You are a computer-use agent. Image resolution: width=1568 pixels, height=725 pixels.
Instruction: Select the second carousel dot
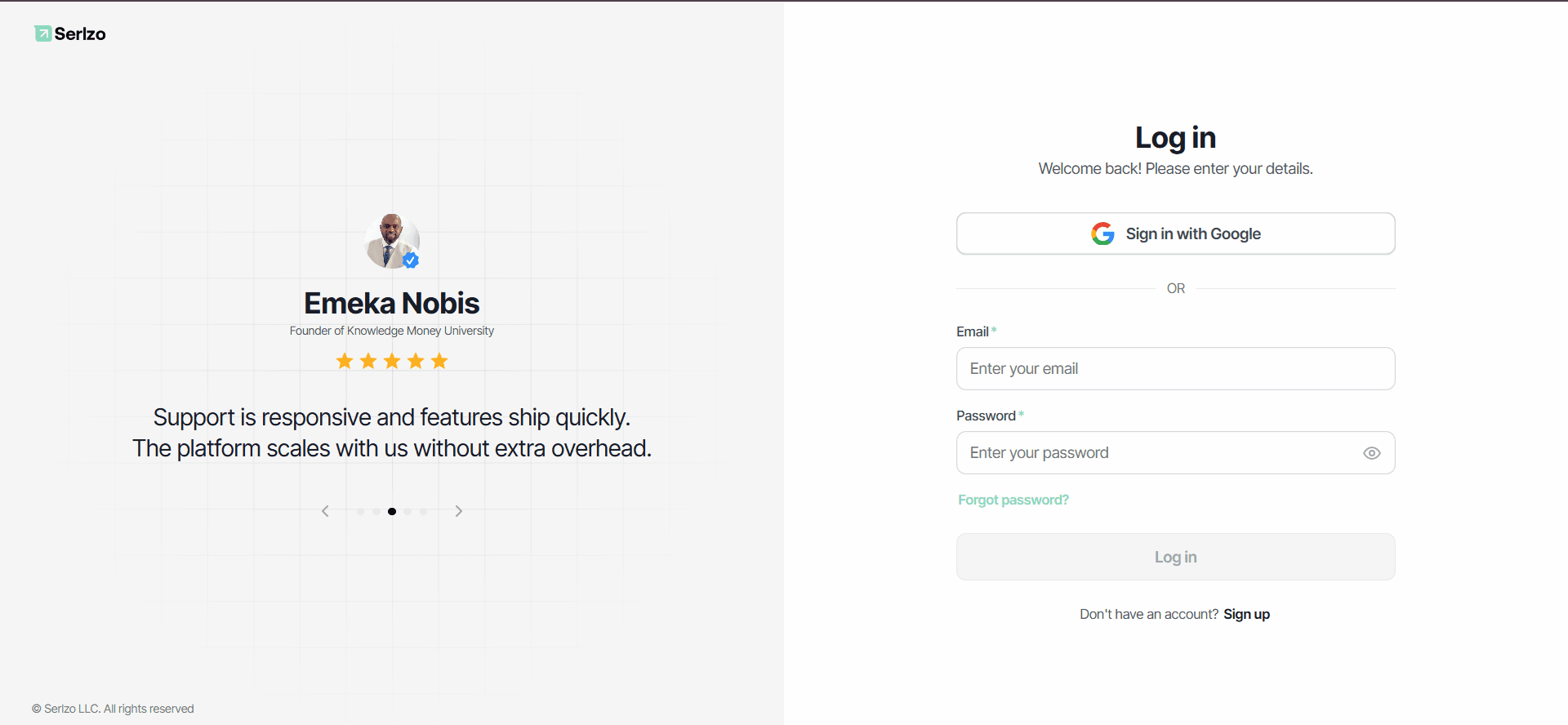pos(376,511)
